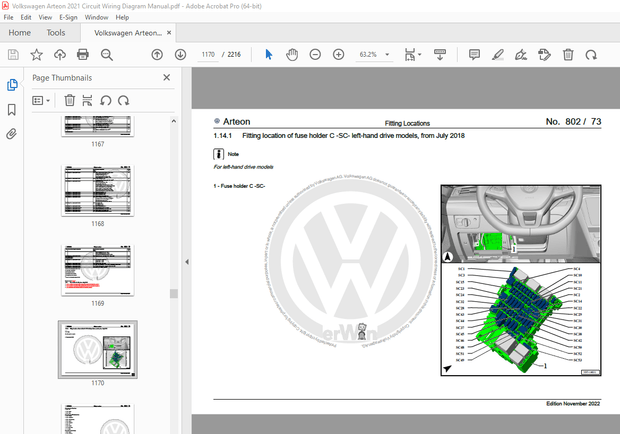The height and width of the screenshot is (434, 620).
Task: Close the Volkswagen Arteon document tab
Action: click(169, 32)
